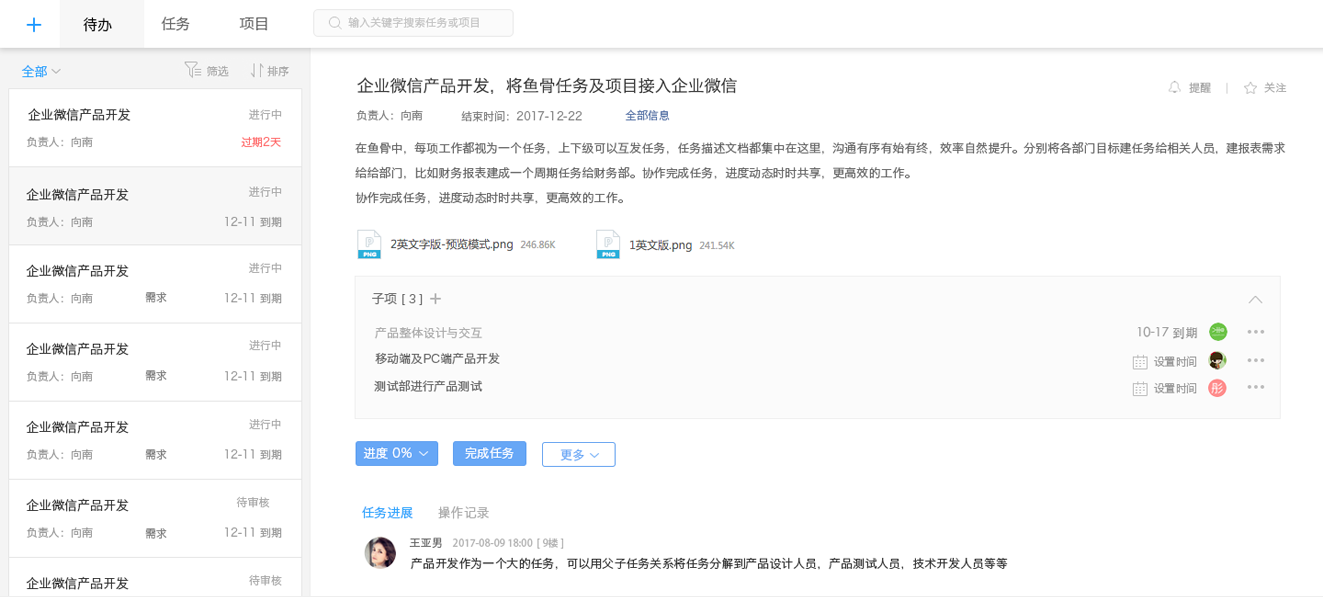The width and height of the screenshot is (1323, 597).
Task: Click 设置时间 for 测试部进行产品测试
Action: pos(1175,389)
